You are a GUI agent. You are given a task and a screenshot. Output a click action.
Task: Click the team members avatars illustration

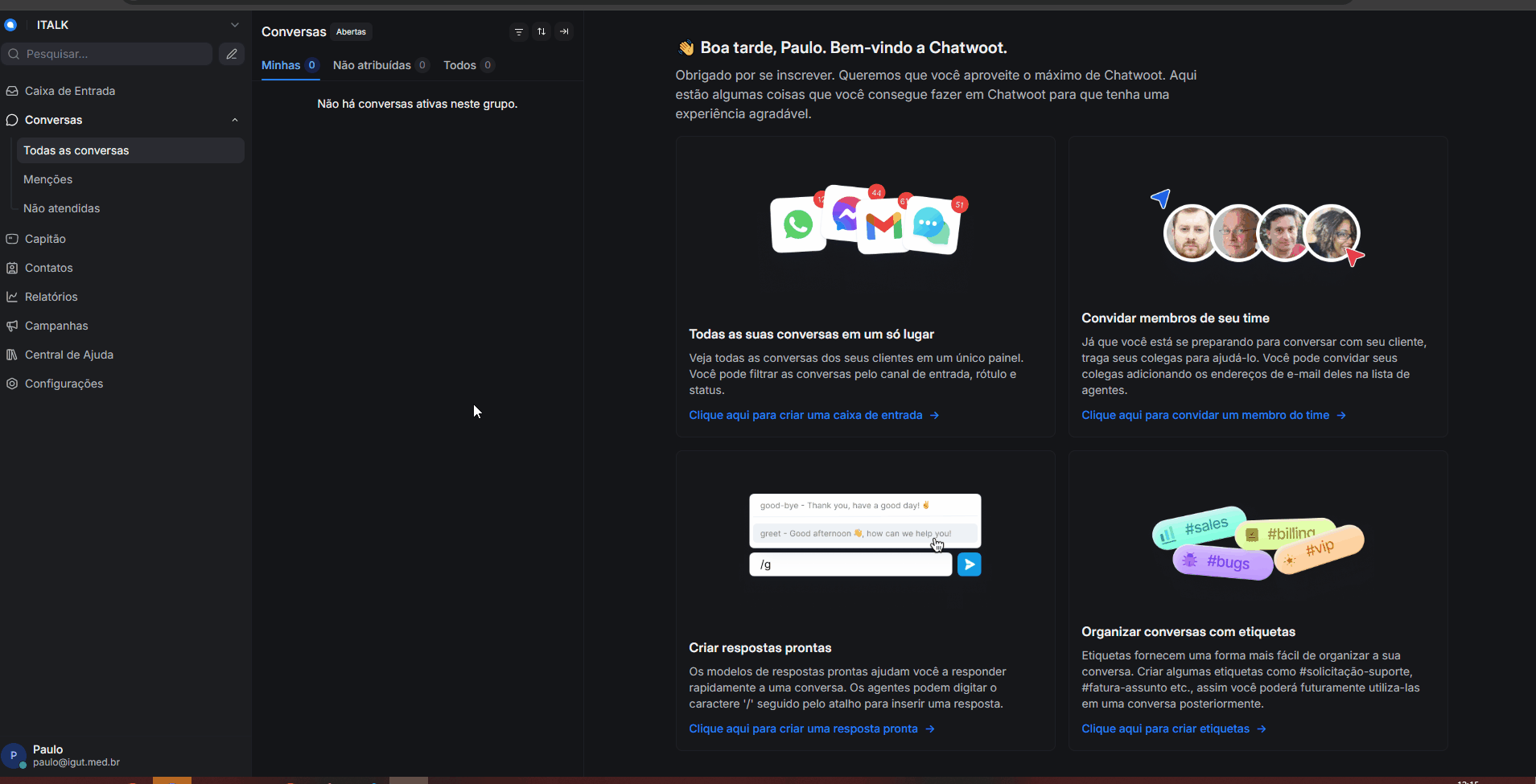1258,228
